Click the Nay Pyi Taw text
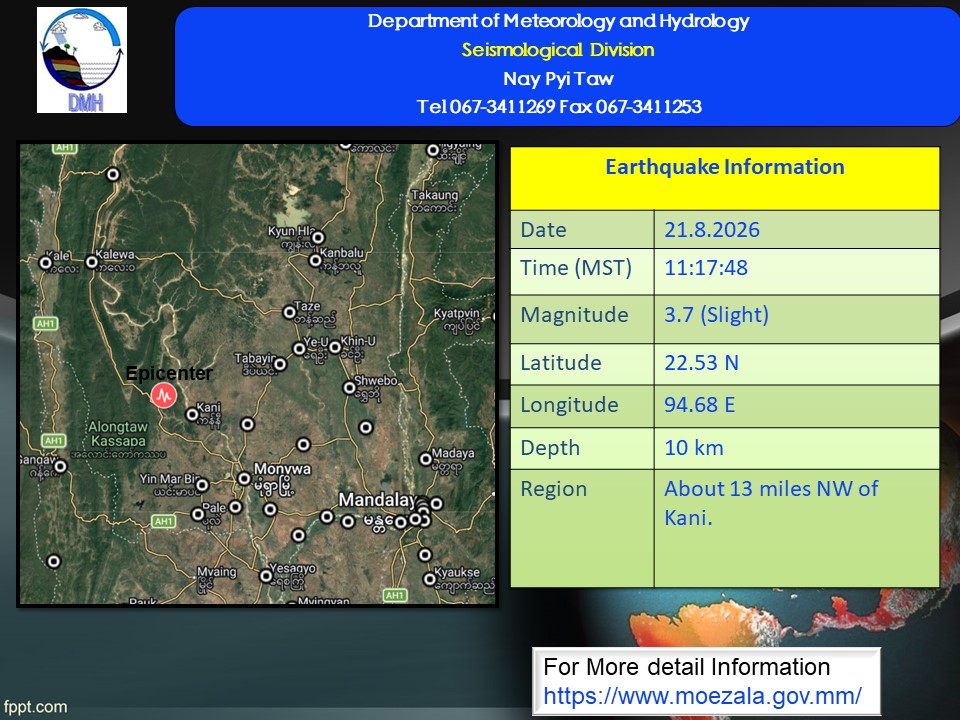 558,78
